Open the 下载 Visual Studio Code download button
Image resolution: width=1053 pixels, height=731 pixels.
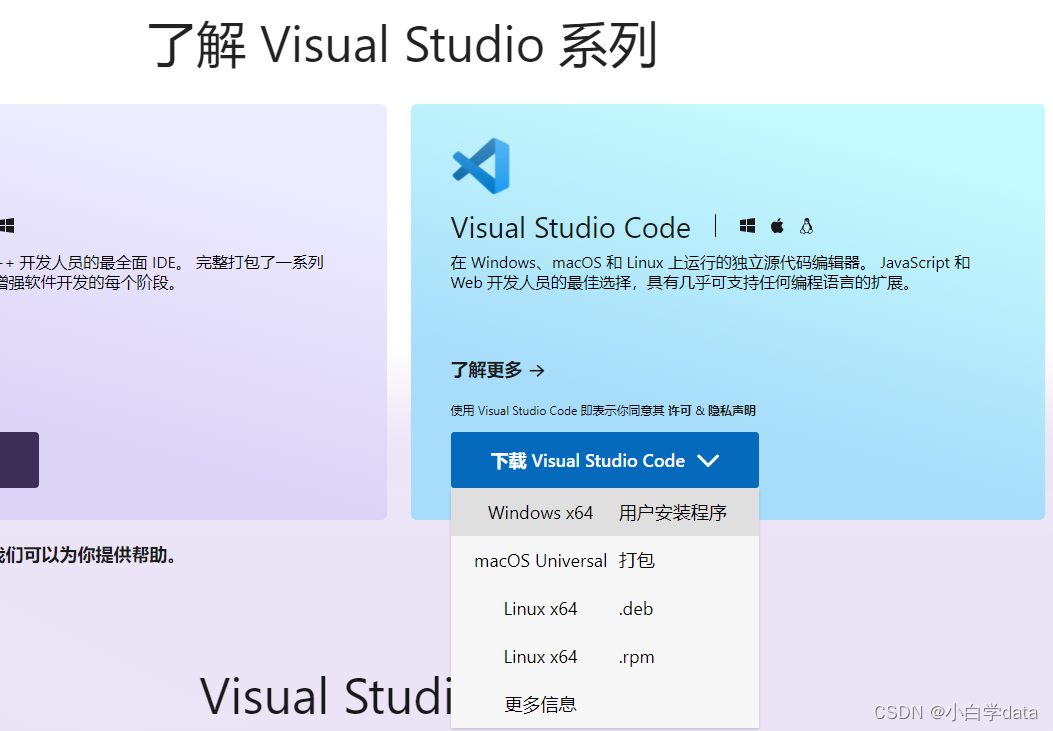[x=604, y=460]
